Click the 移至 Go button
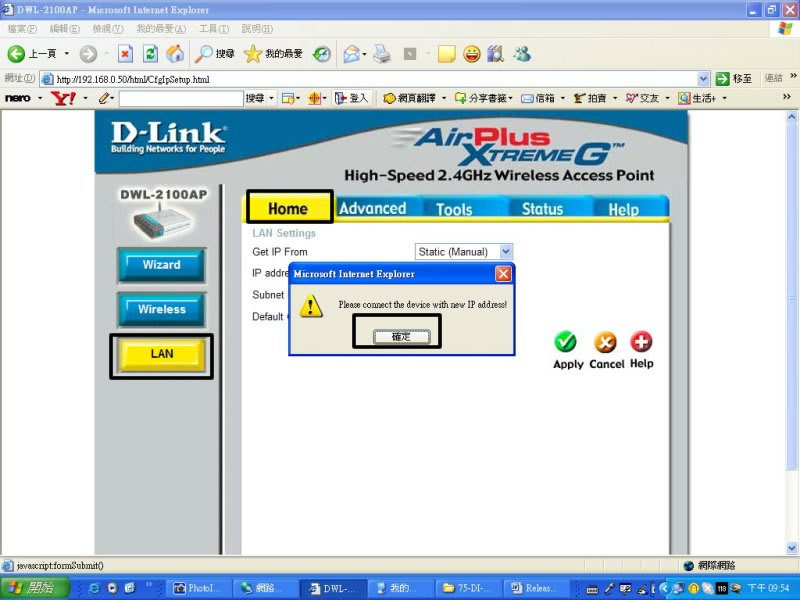 point(734,79)
